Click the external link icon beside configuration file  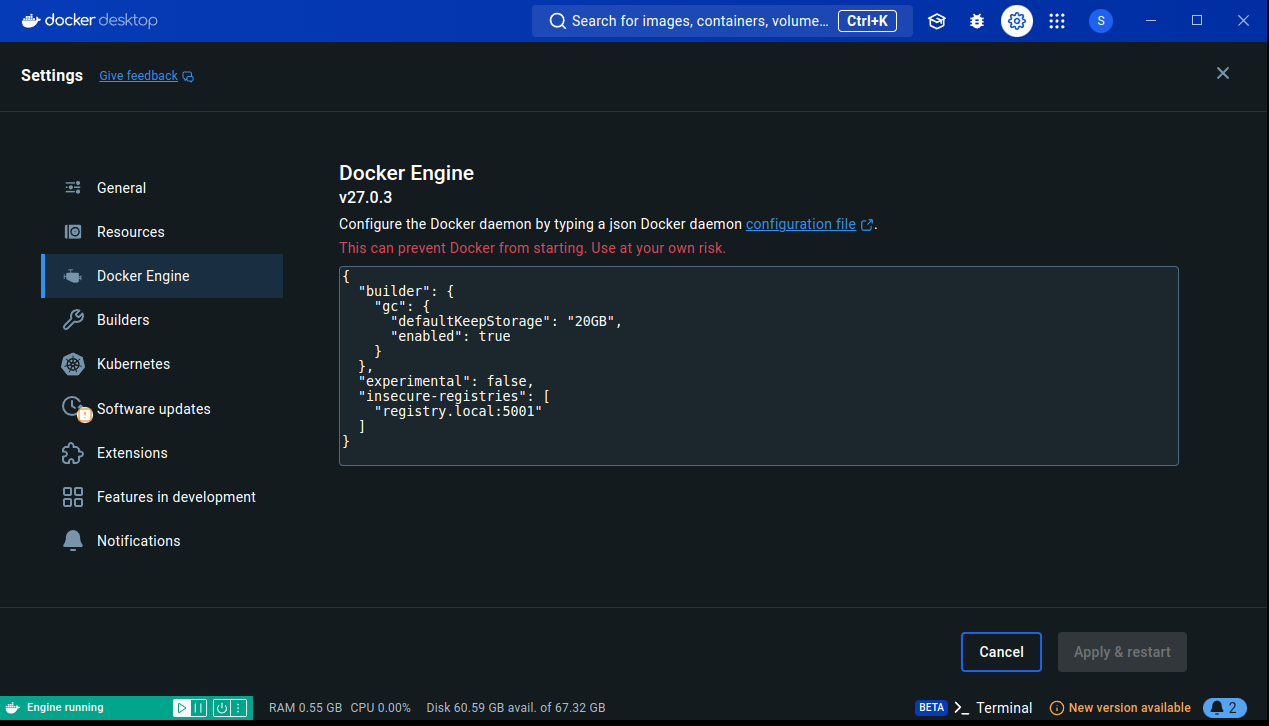coord(867,225)
